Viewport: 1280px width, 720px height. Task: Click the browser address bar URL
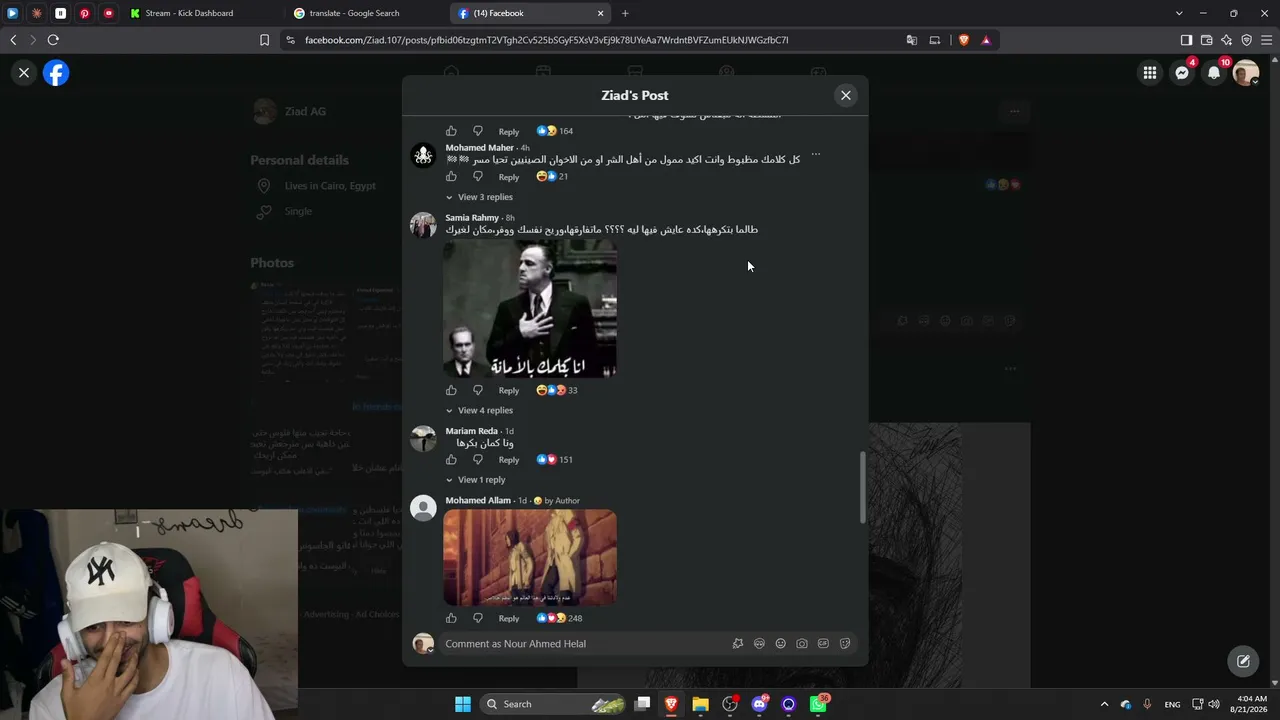coord(546,40)
